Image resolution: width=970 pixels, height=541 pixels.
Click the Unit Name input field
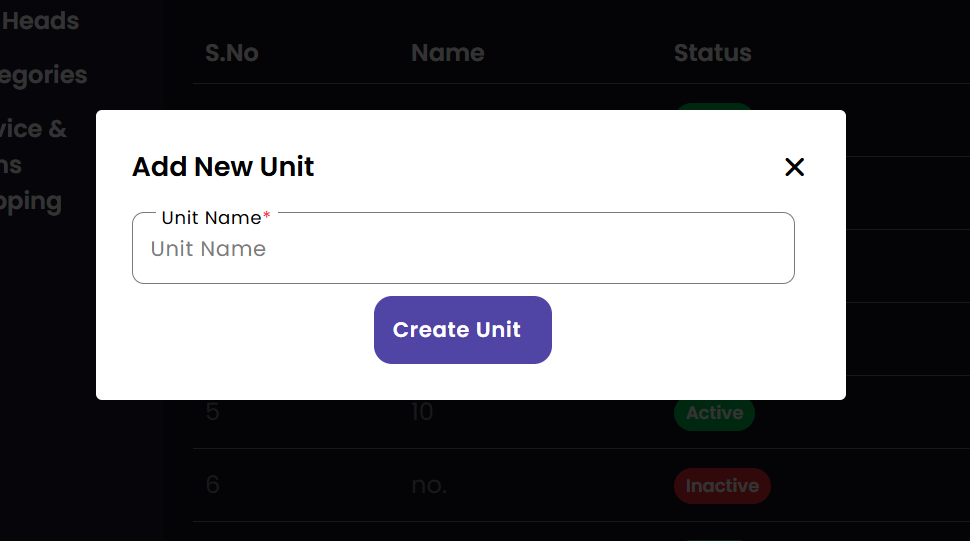pyautogui.click(x=463, y=249)
